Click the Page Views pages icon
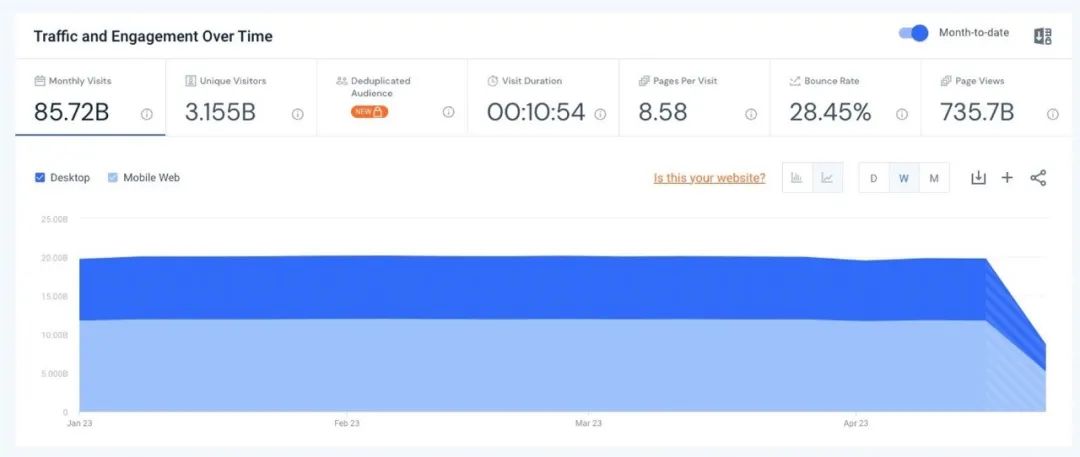The height and width of the screenshot is (457, 1080). (x=946, y=81)
